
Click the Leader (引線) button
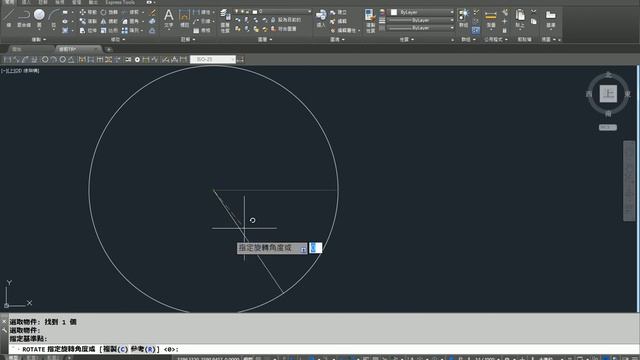[202, 21]
